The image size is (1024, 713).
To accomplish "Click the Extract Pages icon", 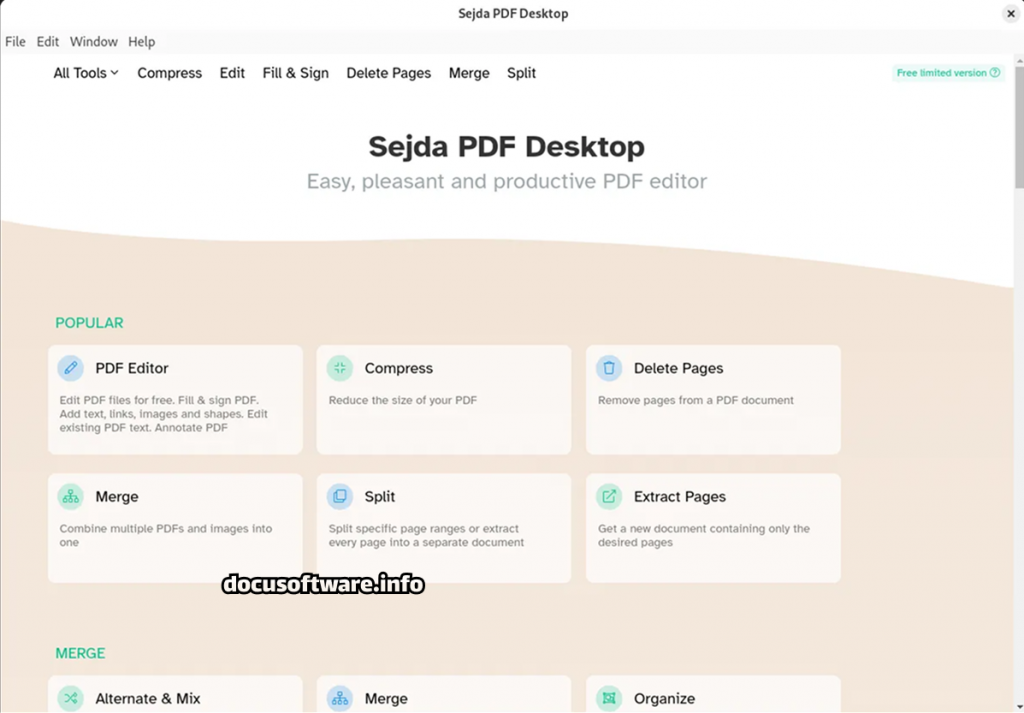I will (609, 496).
